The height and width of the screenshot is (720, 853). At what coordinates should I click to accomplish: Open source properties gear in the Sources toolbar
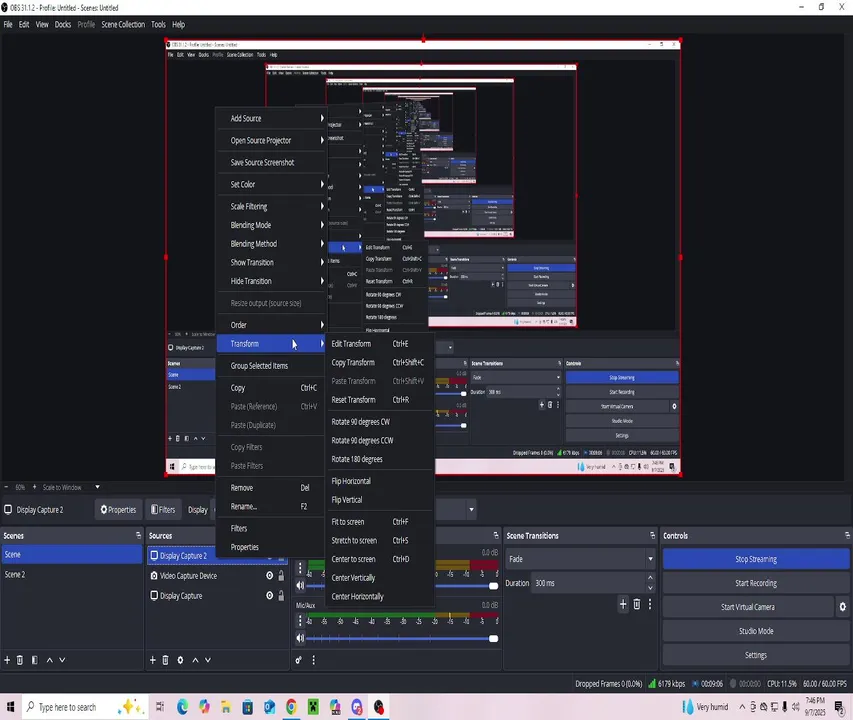[x=180, y=660]
